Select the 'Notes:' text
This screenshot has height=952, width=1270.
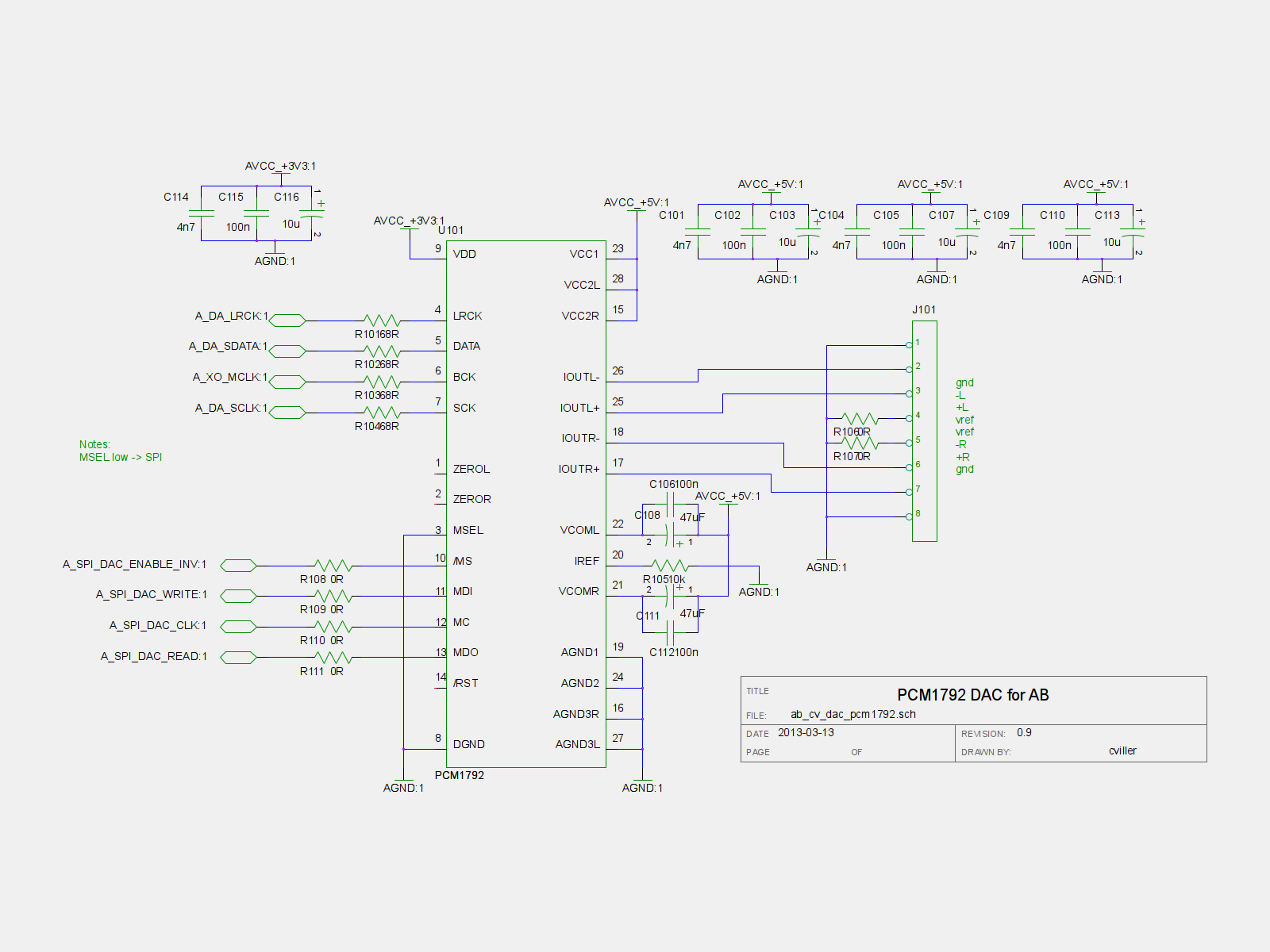tap(94, 444)
